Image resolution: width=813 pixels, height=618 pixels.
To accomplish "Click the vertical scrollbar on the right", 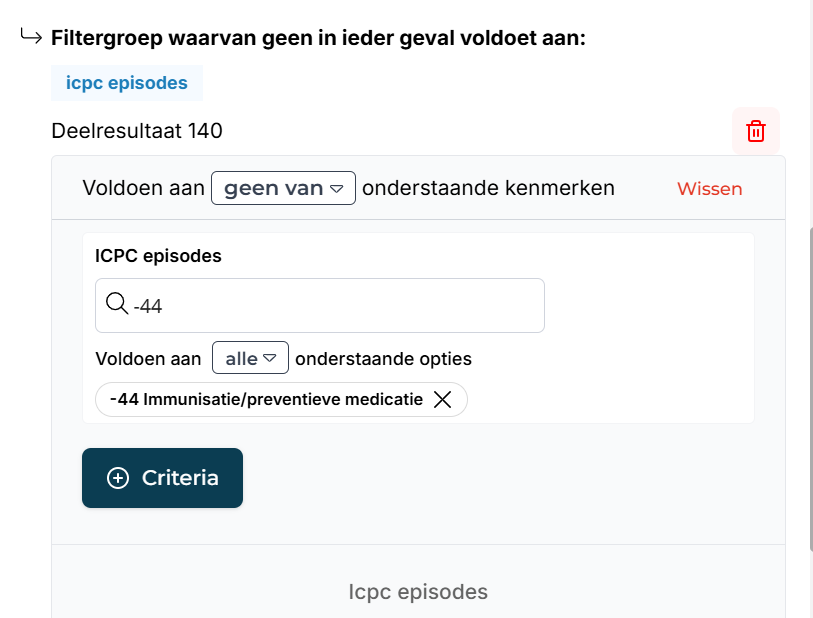I will click(x=810, y=389).
